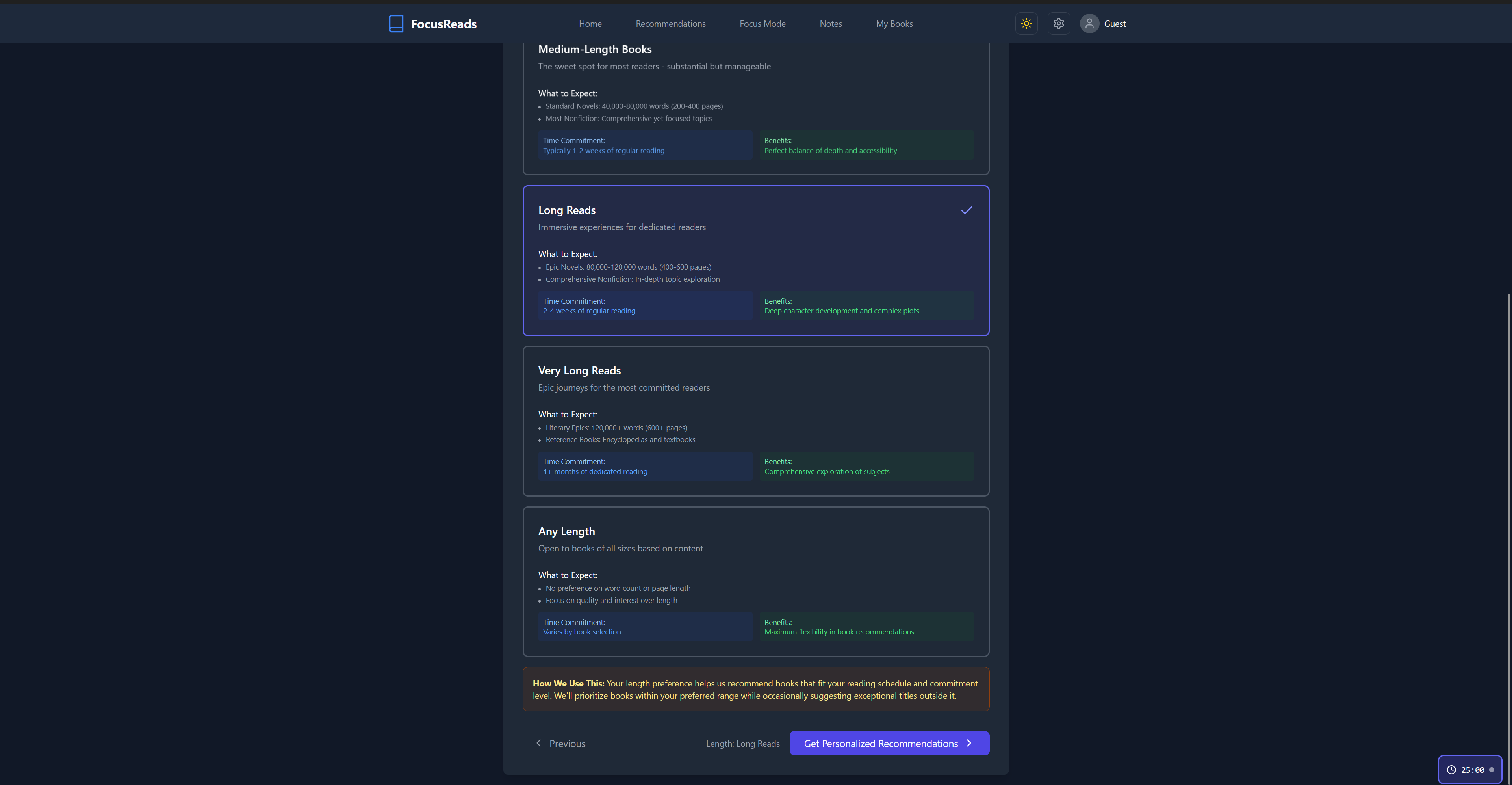This screenshot has height=785, width=1512.
Task: Click the timer status dot indicator
Action: click(x=1492, y=770)
